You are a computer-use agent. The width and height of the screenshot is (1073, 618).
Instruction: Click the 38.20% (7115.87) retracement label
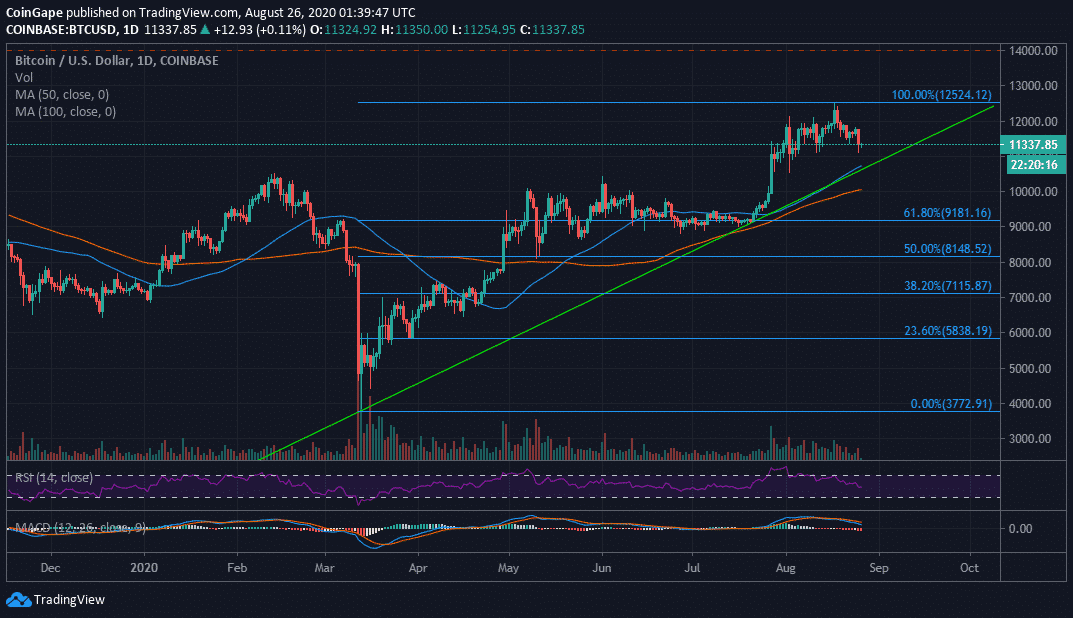click(x=945, y=285)
